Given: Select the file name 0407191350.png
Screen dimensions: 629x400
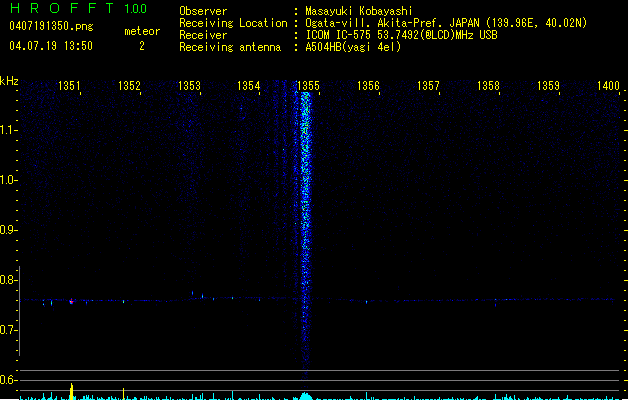Looking at the screenshot, I should click(x=51, y=26).
